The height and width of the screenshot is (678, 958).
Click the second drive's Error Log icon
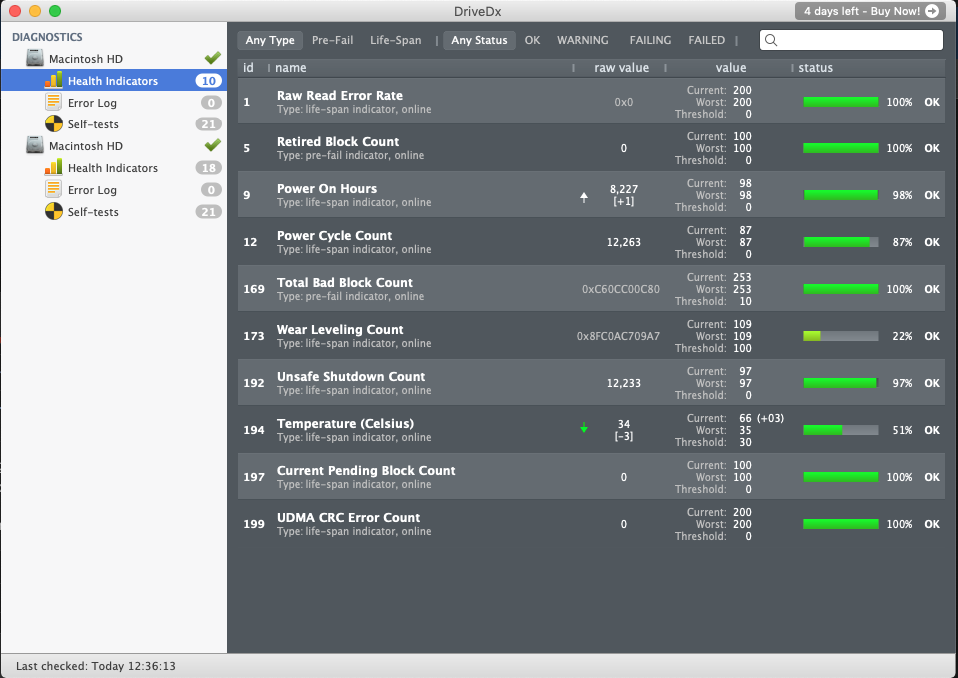coord(54,189)
